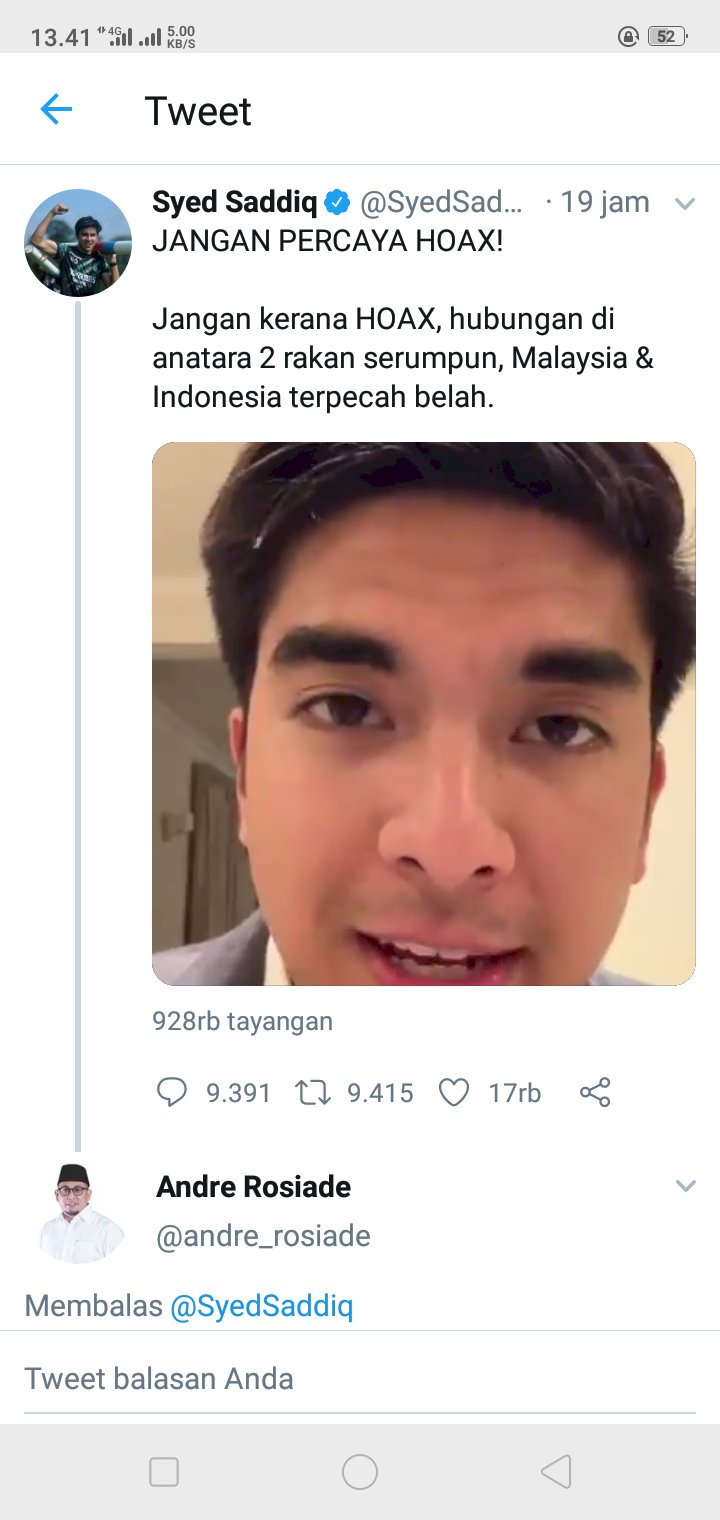Open Syed Saddiq tweet options chevron

685,204
